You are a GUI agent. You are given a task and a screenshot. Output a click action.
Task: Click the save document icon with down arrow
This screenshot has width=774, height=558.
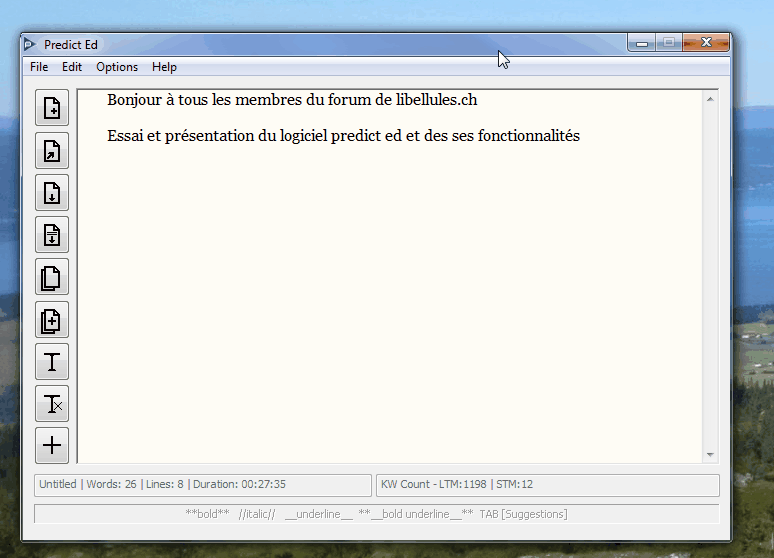pyautogui.click(x=52, y=193)
